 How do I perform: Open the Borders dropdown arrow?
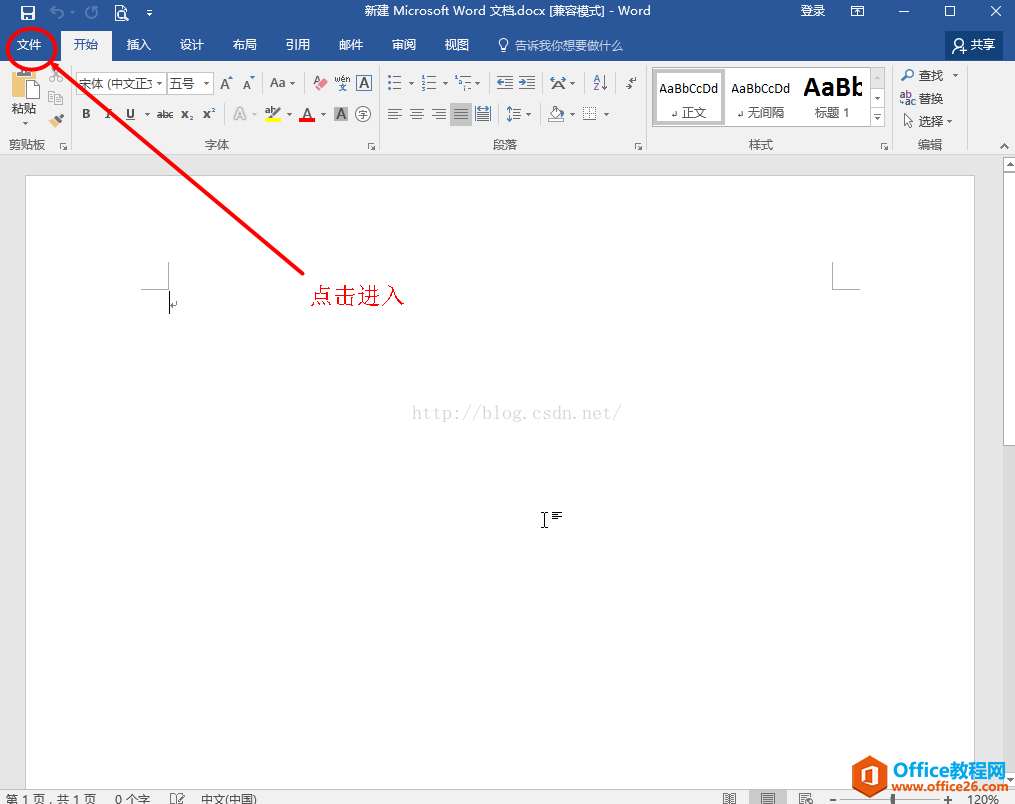coord(607,115)
